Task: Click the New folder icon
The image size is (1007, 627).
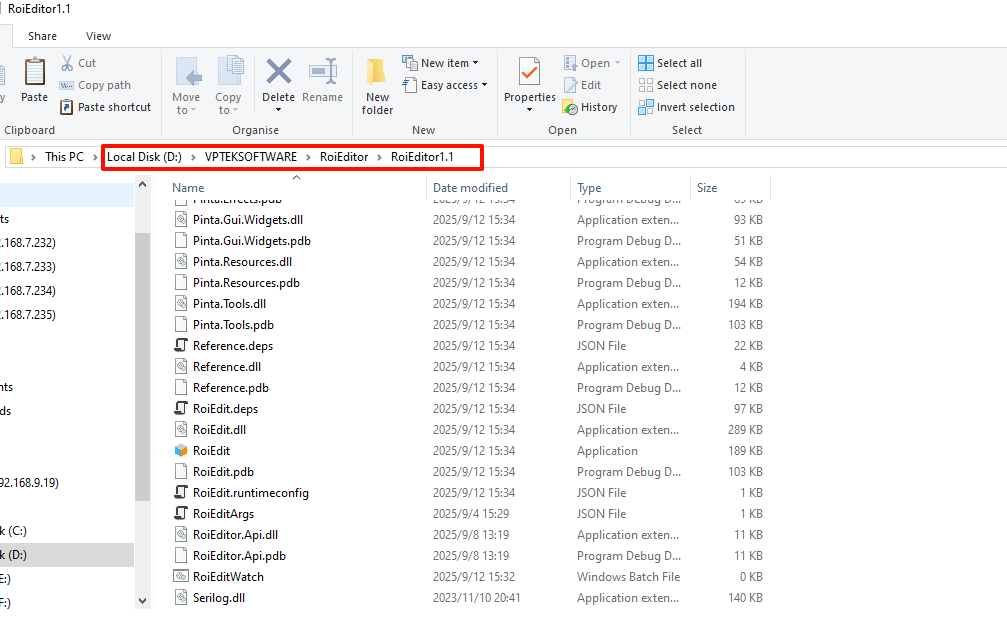Action: (x=377, y=73)
